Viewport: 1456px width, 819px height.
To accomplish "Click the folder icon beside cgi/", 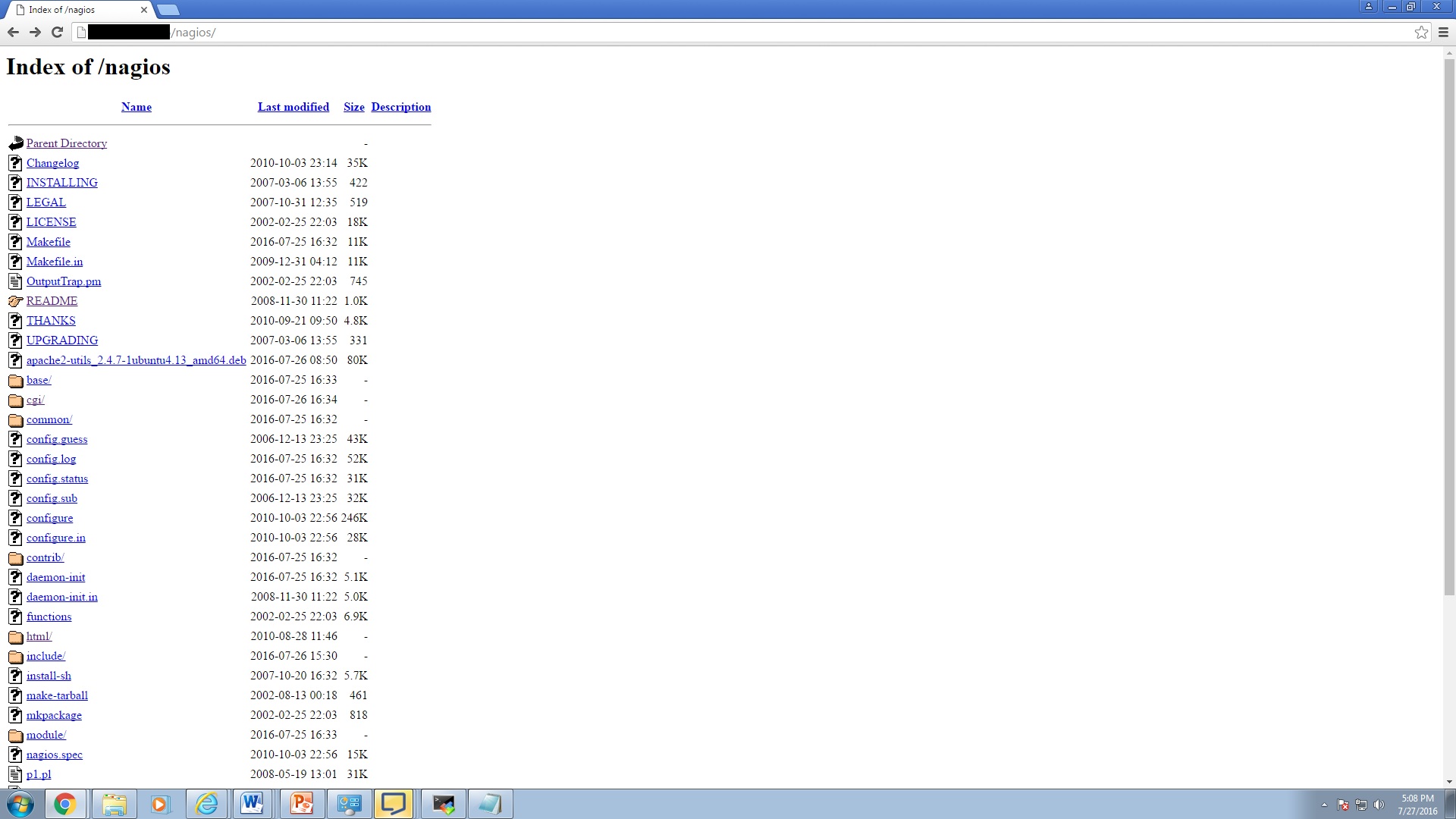I will pos(16,400).
